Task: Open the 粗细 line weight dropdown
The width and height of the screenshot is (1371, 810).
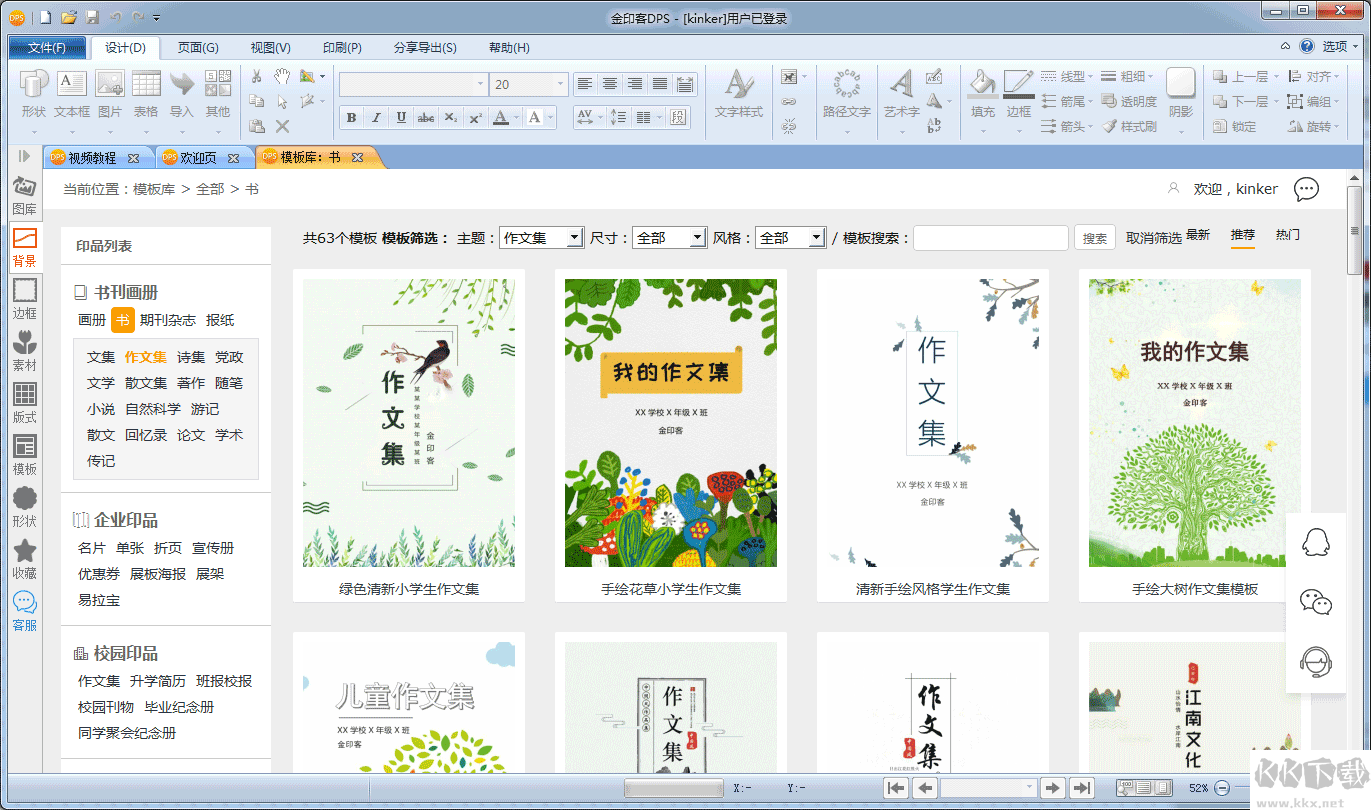Action: pyautogui.click(x=1127, y=76)
